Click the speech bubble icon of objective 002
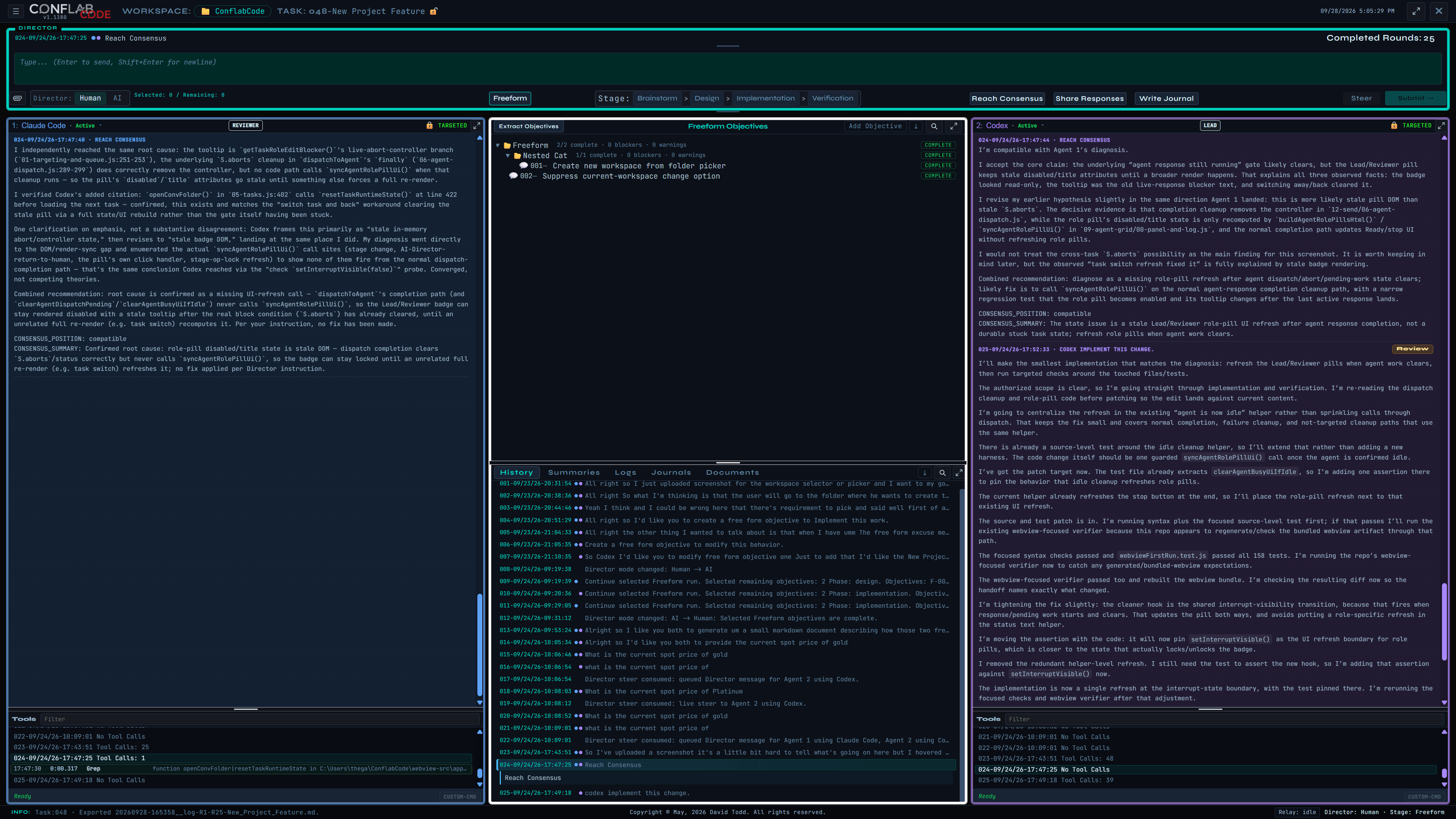Viewport: 1456px width, 819px height. tap(513, 176)
